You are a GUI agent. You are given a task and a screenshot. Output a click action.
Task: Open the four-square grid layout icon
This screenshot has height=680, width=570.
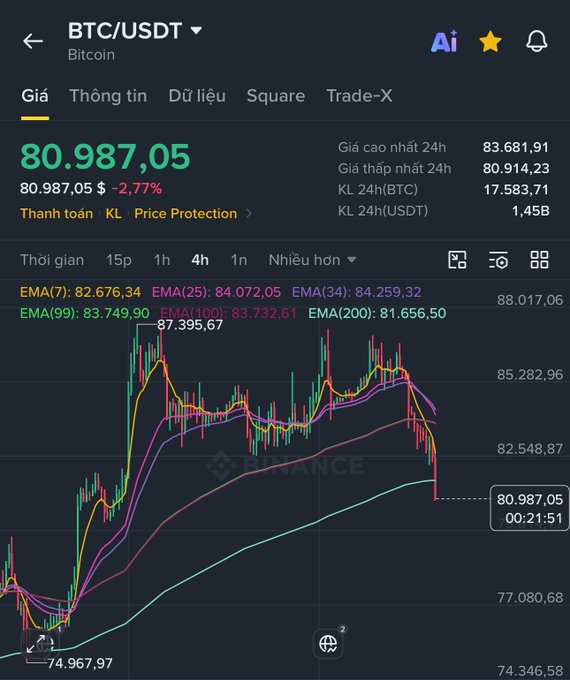tap(540, 260)
